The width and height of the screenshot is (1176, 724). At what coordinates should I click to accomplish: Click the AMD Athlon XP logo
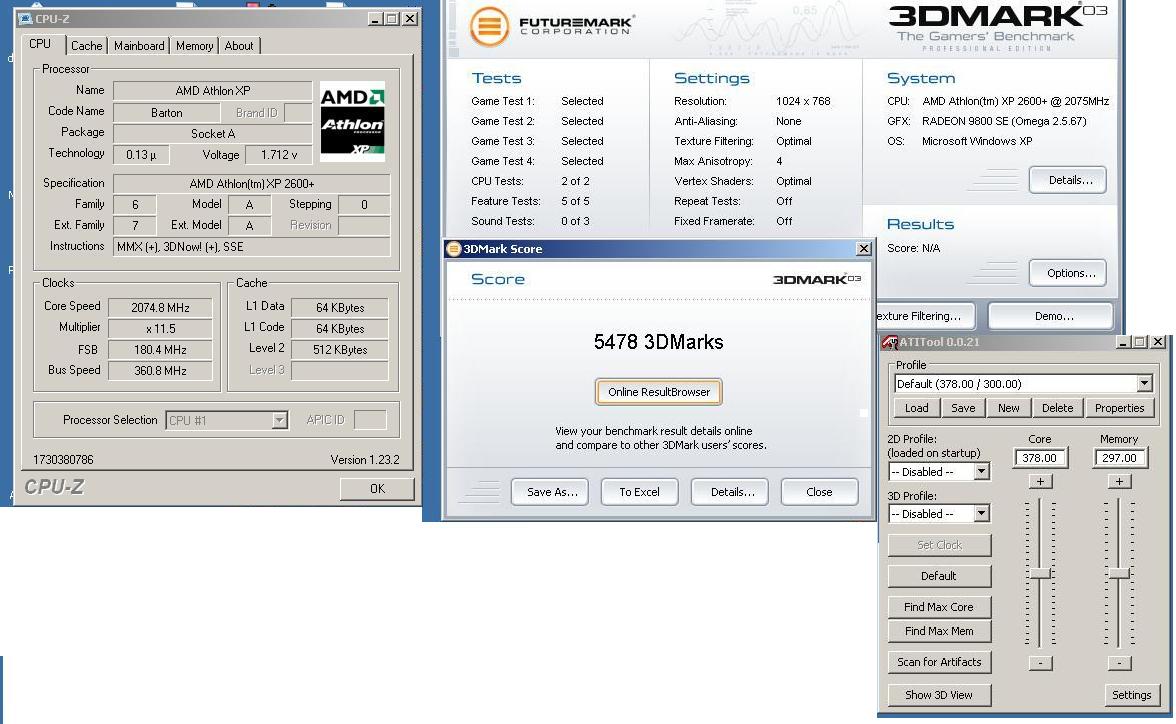click(352, 122)
